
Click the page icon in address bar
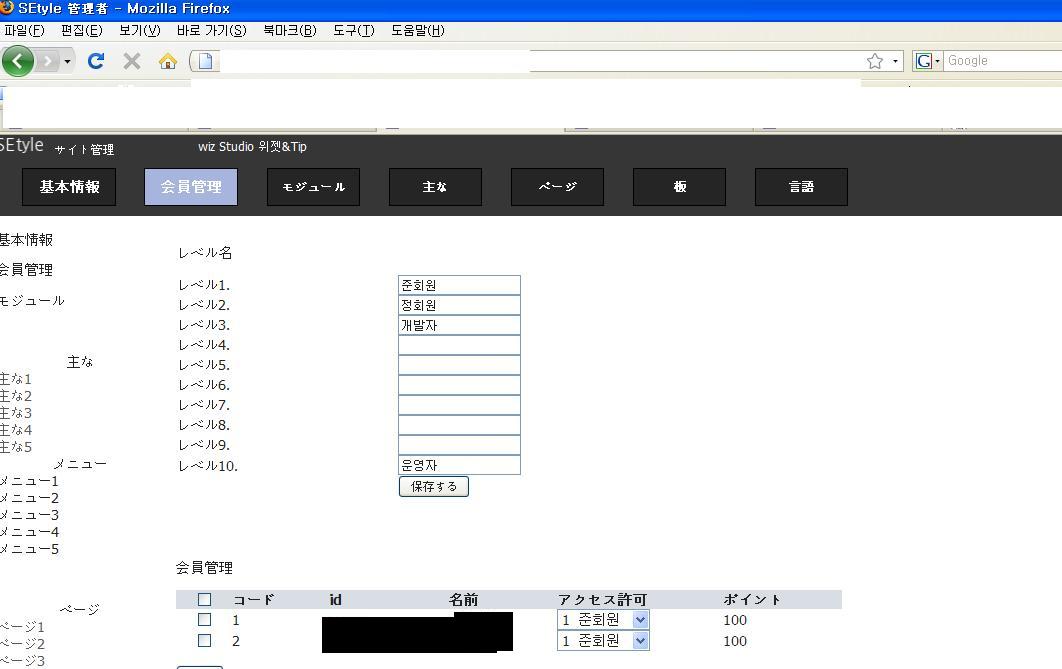pos(206,61)
